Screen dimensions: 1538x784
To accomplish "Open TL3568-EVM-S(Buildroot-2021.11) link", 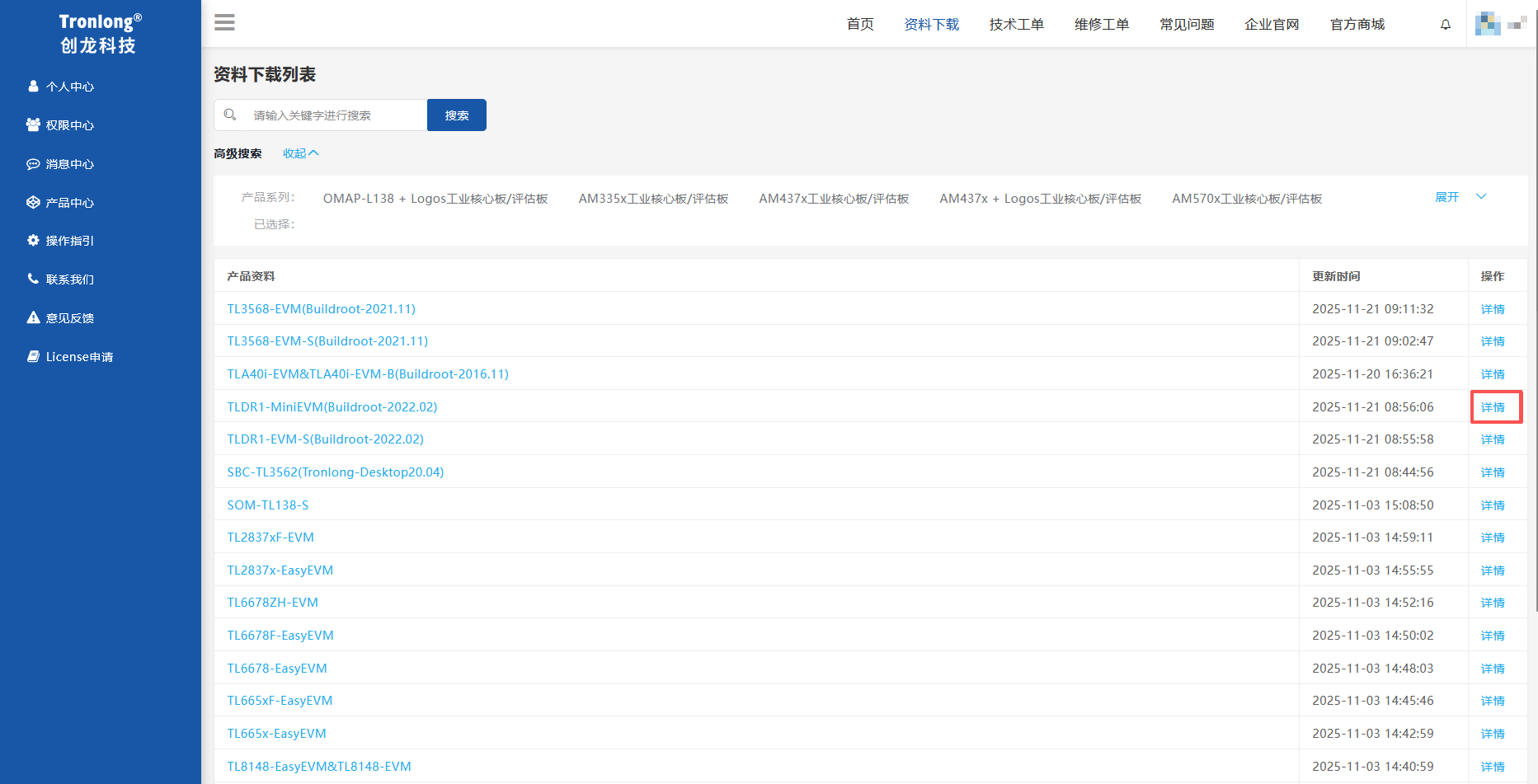I will (327, 340).
